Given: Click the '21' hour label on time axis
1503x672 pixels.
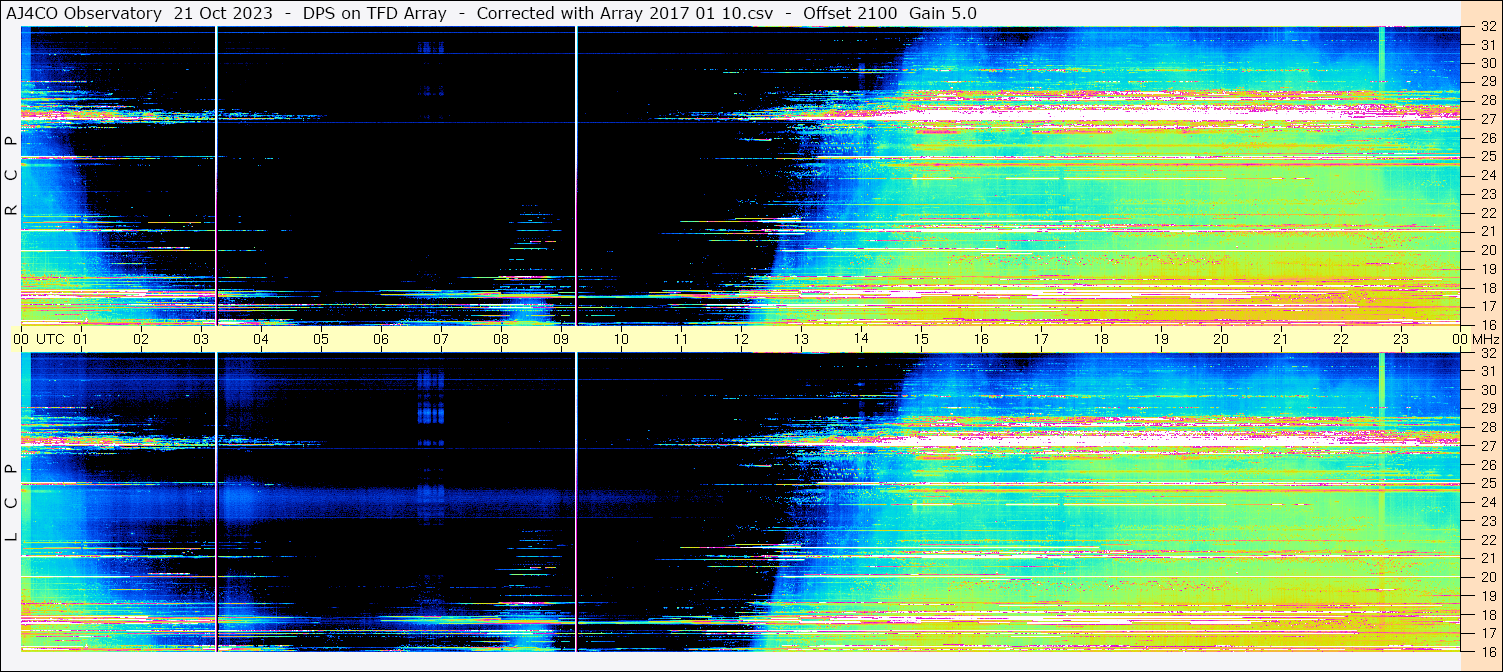Looking at the screenshot, I should point(1281,339).
